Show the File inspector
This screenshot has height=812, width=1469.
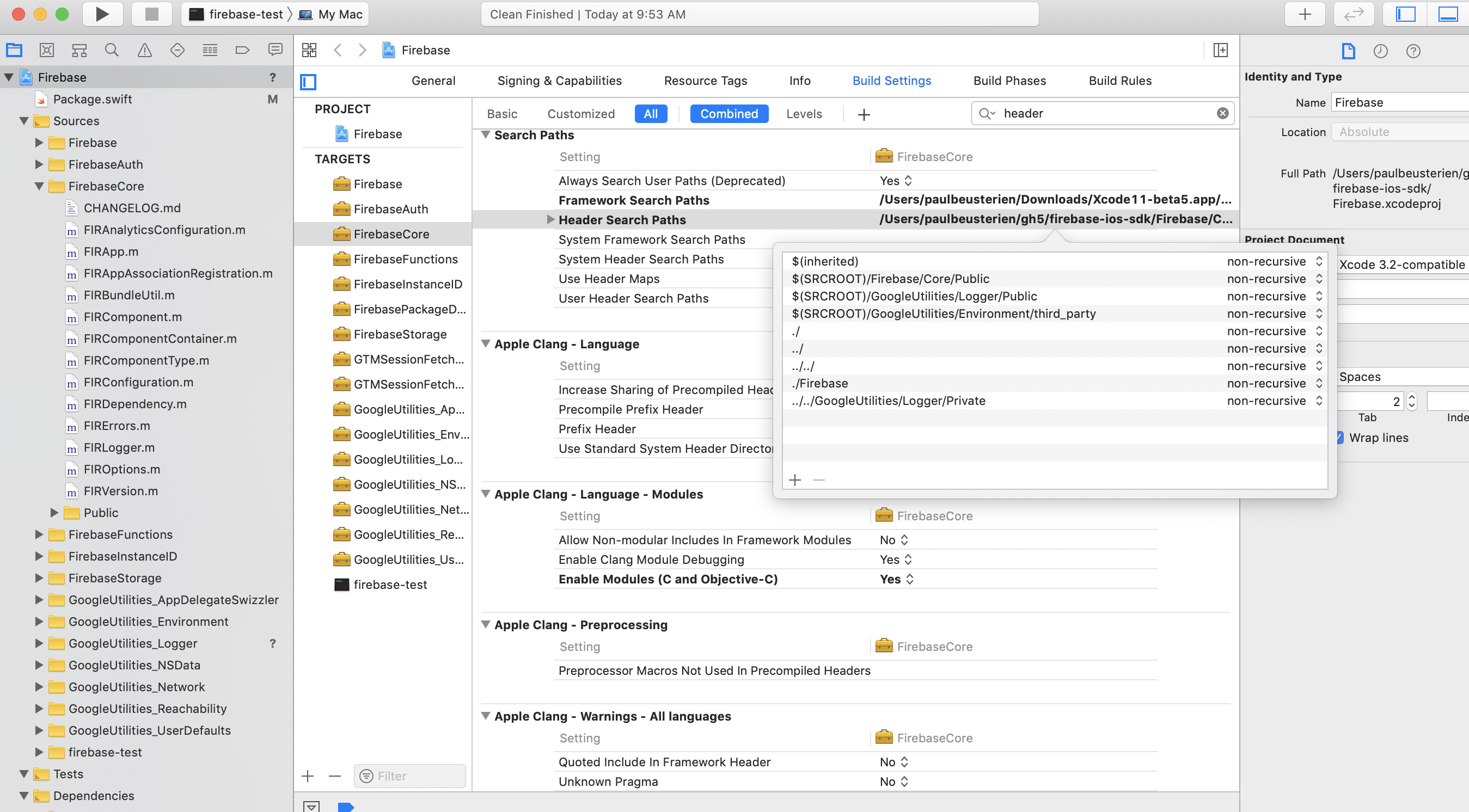(1348, 51)
